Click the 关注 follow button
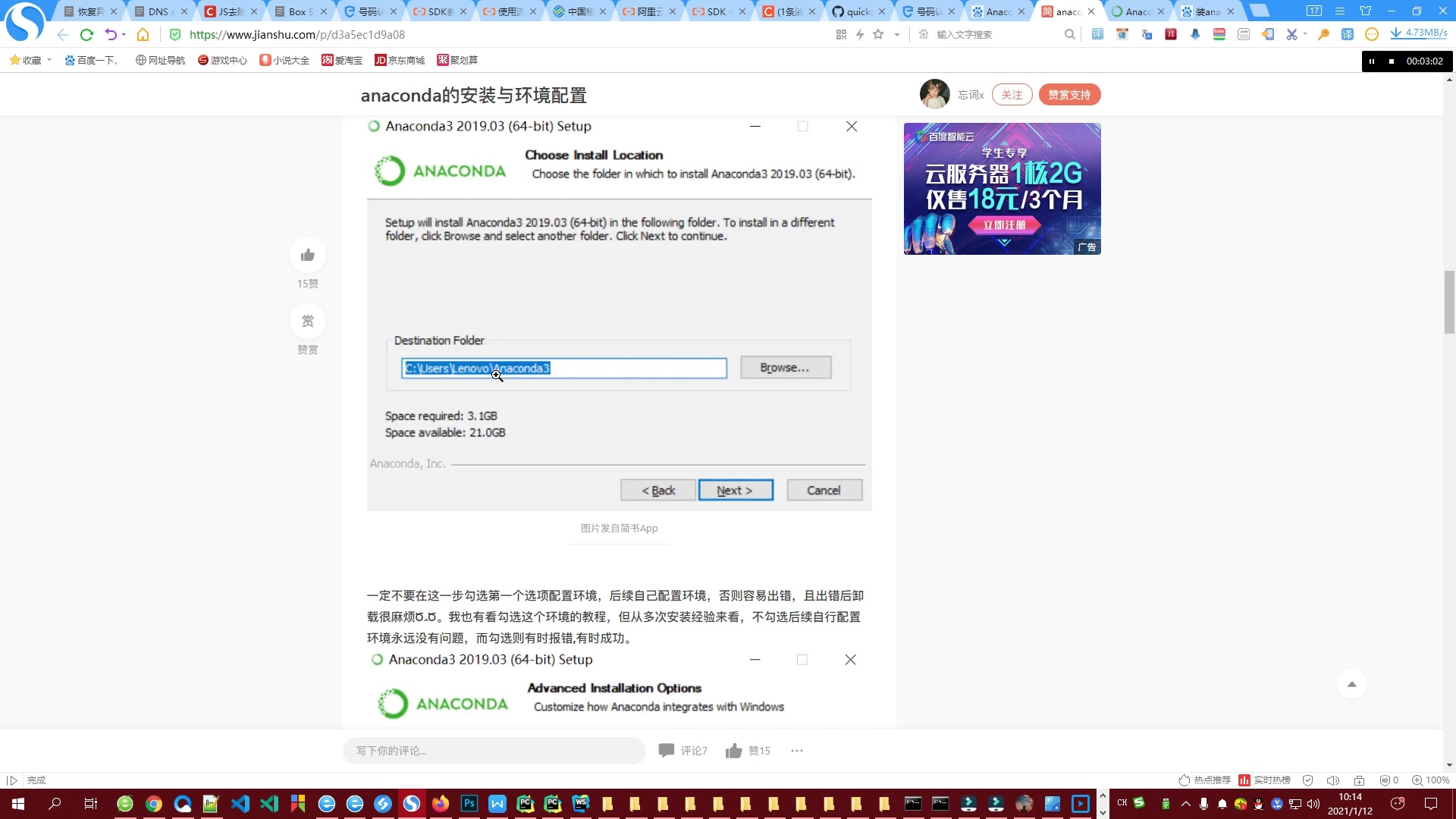The image size is (1456, 819). 1012,94
